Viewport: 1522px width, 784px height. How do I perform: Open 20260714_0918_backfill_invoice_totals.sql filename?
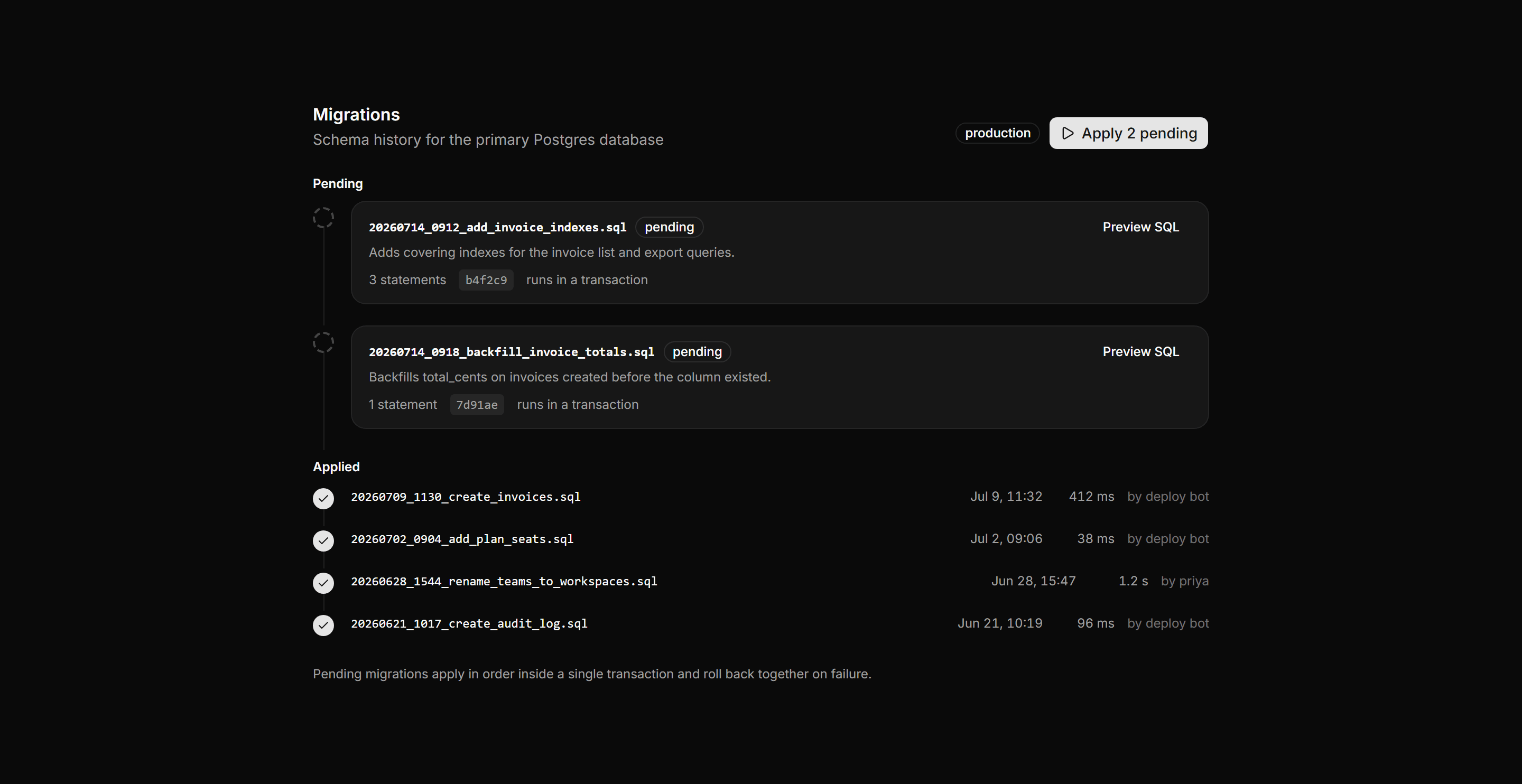click(512, 352)
